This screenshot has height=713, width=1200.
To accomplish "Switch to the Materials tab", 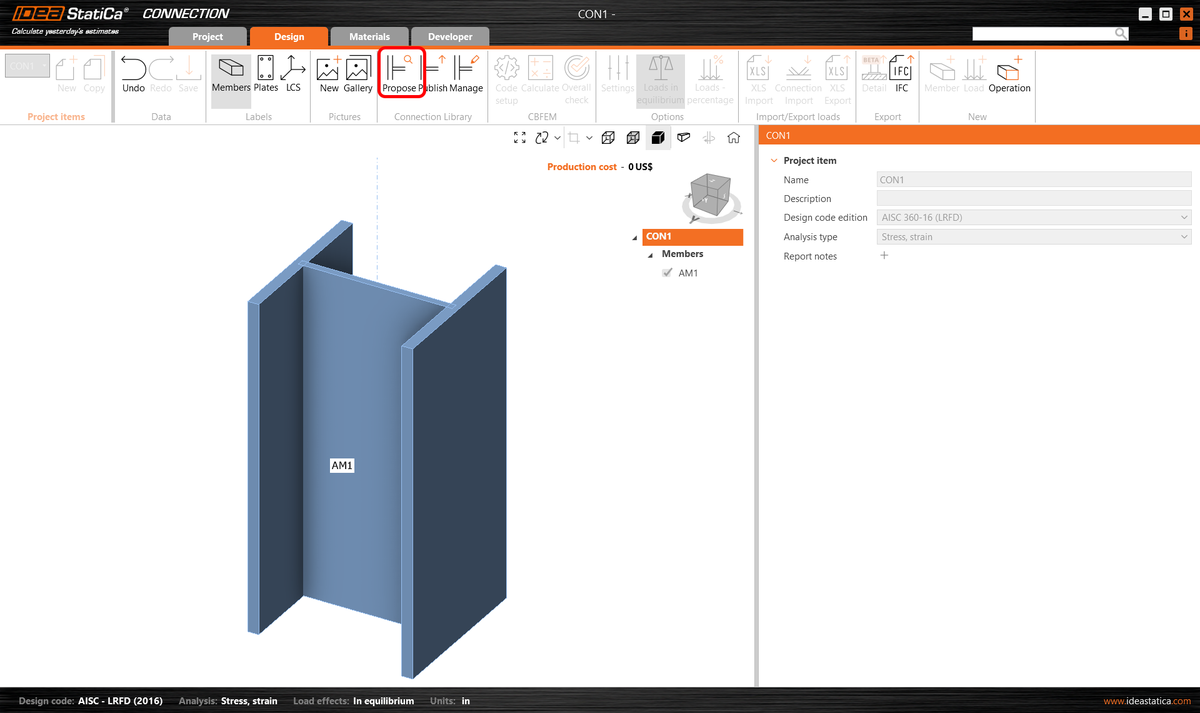I will tap(369, 35).
